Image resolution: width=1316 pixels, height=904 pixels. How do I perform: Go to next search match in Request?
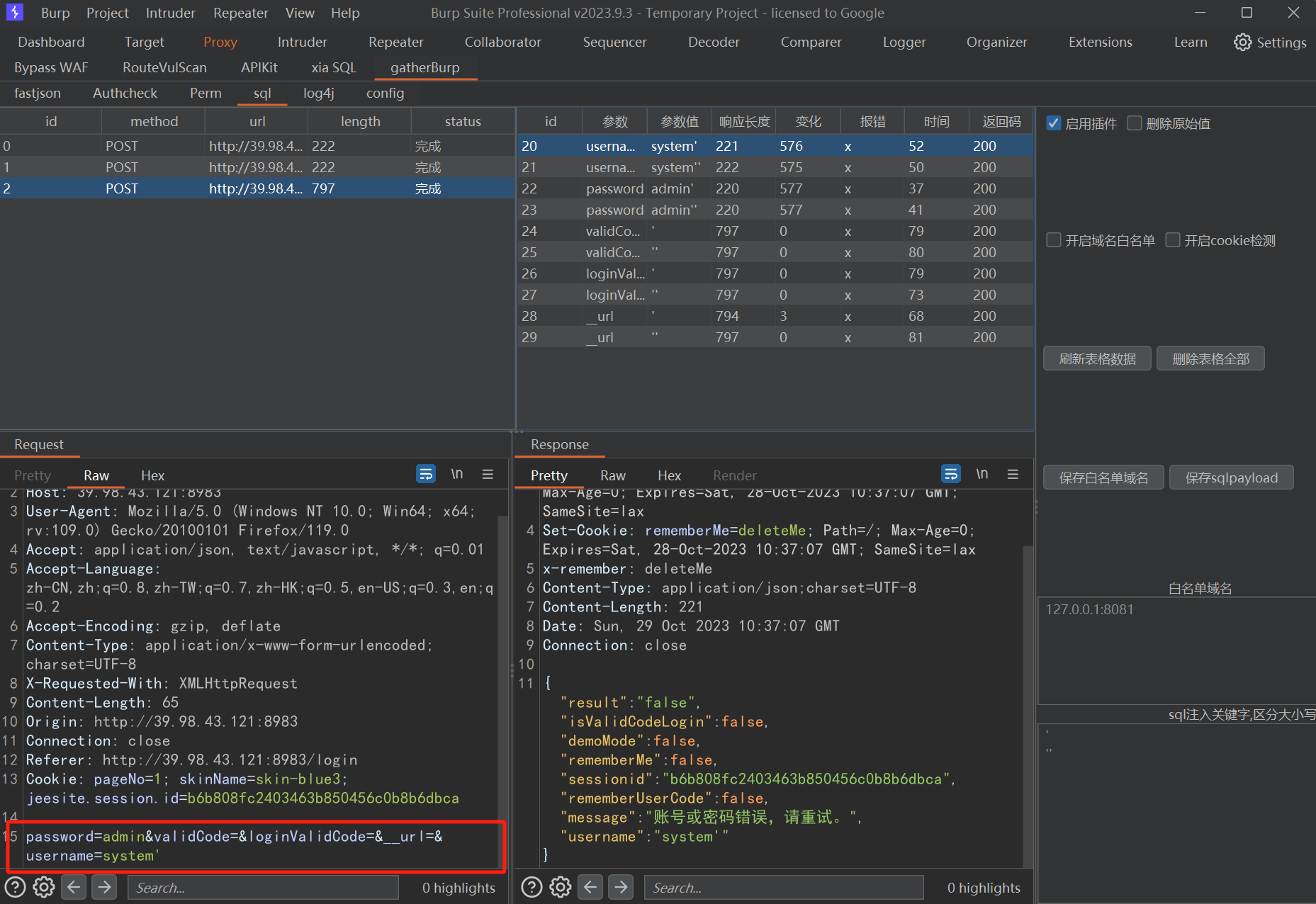pyautogui.click(x=104, y=887)
